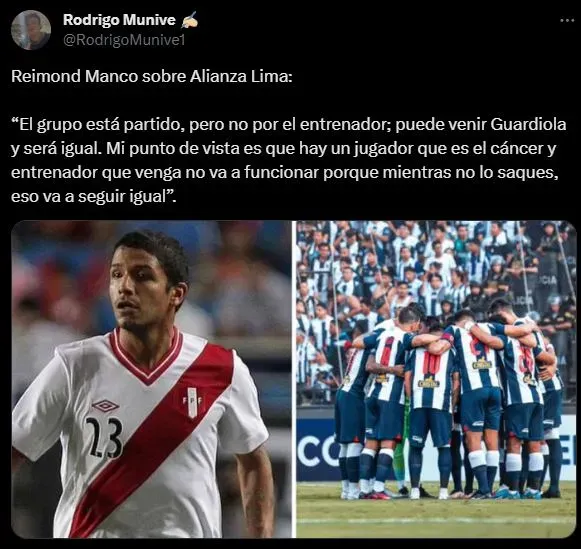The width and height of the screenshot is (581, 549).
Task: Open the three-dot more options menu
Action: click(x=567, y=21)
